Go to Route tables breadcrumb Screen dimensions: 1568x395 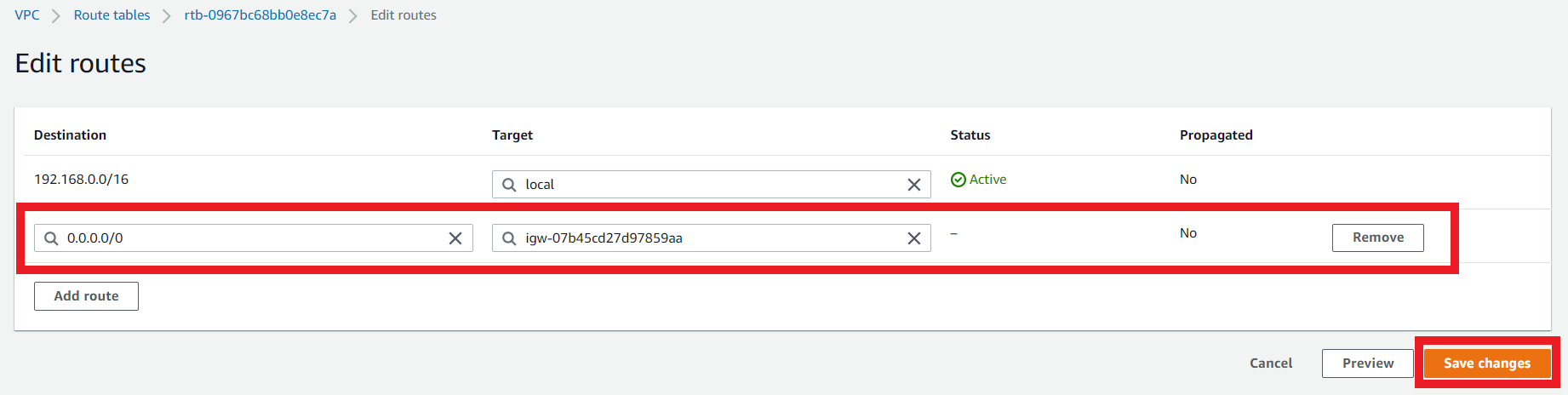tap(112, 15)
